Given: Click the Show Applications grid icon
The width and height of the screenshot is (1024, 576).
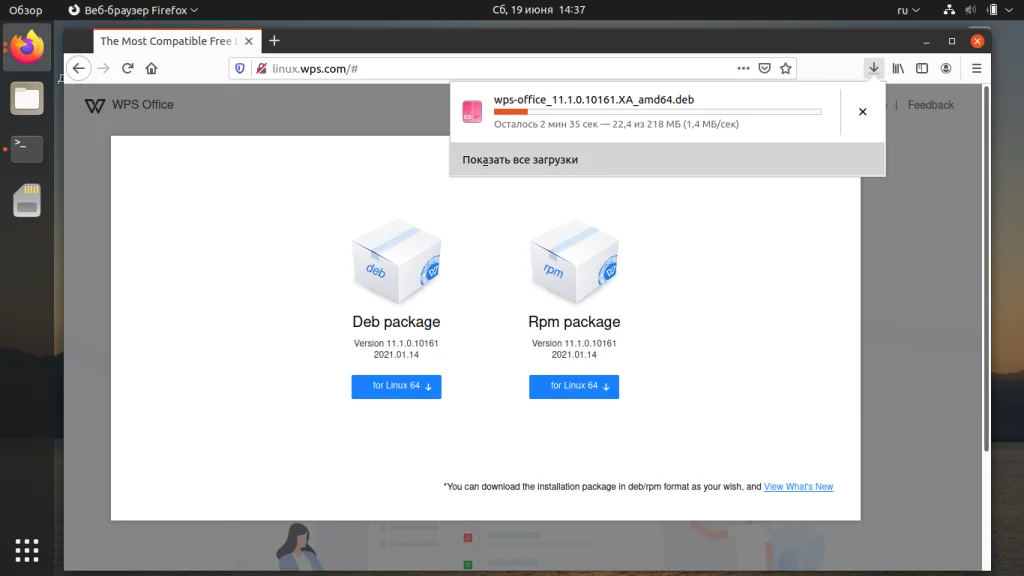Looking at the screenshot, I should [26, 550].
